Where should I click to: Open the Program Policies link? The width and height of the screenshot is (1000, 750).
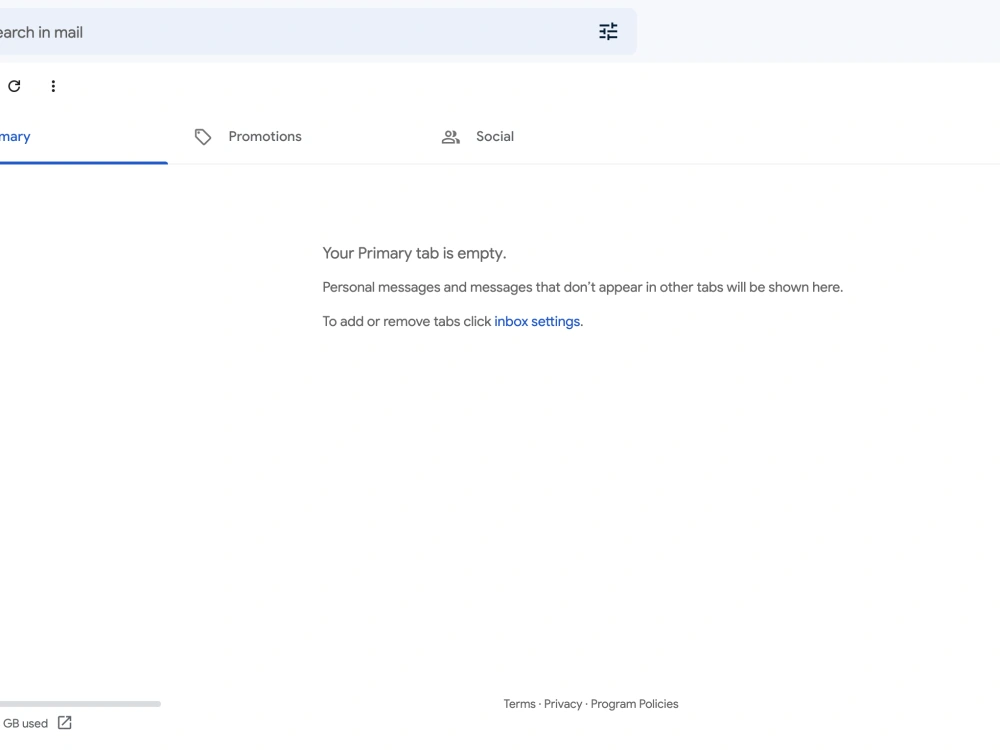click(634, 704)
